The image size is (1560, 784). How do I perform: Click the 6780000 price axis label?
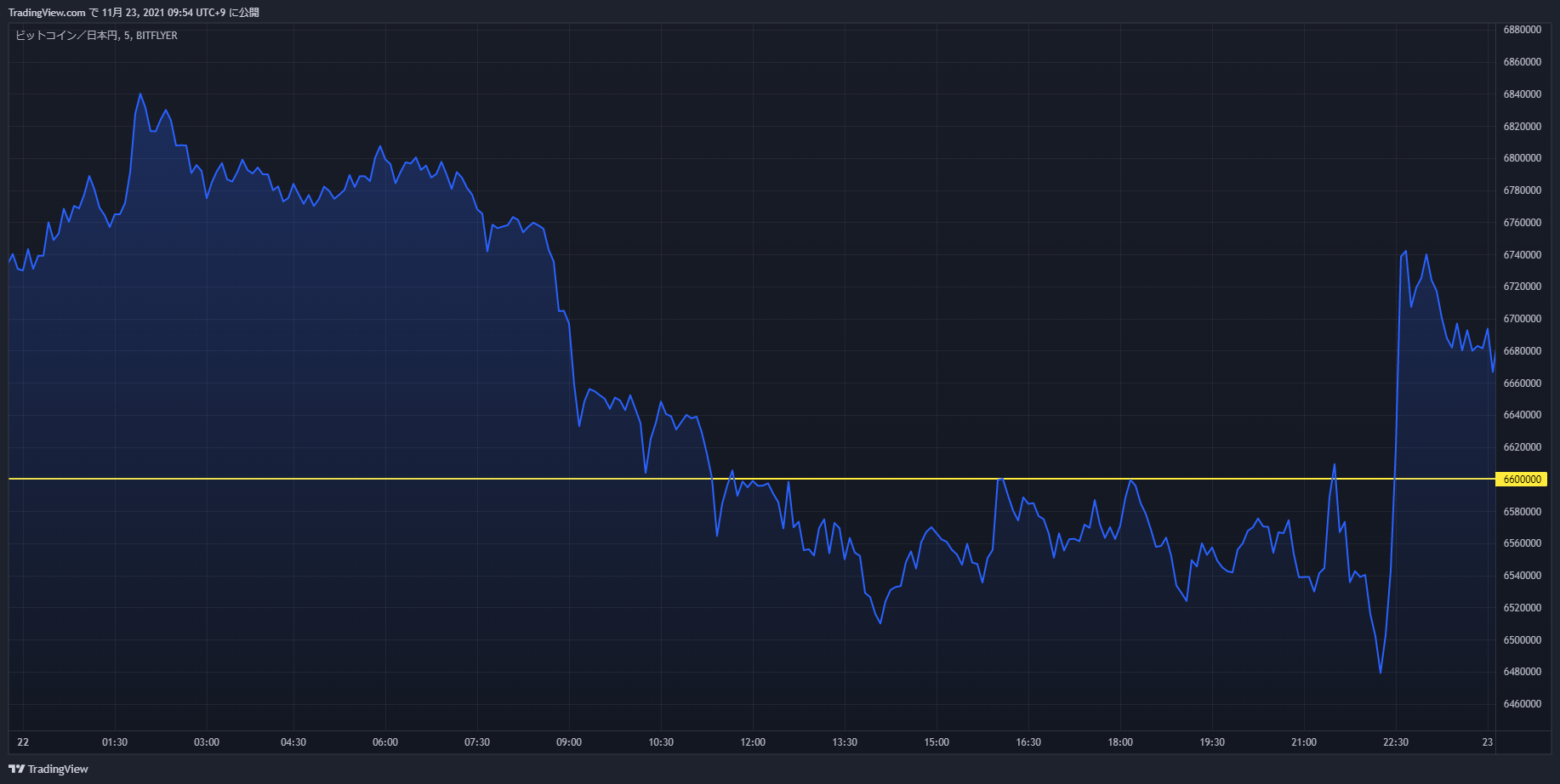click(1522, 190)
